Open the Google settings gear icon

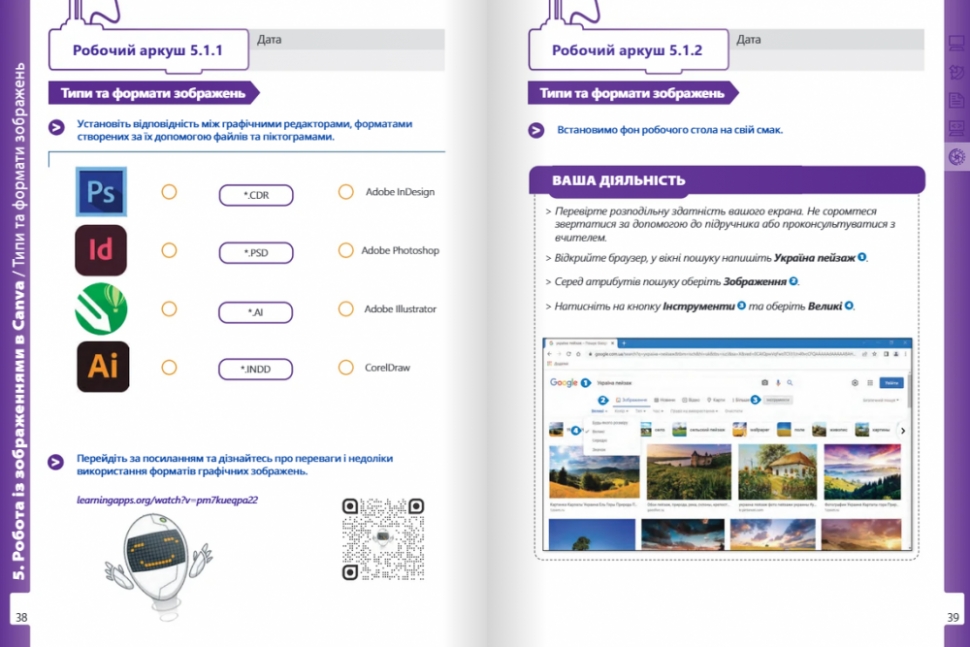click(x=855, y=383)
